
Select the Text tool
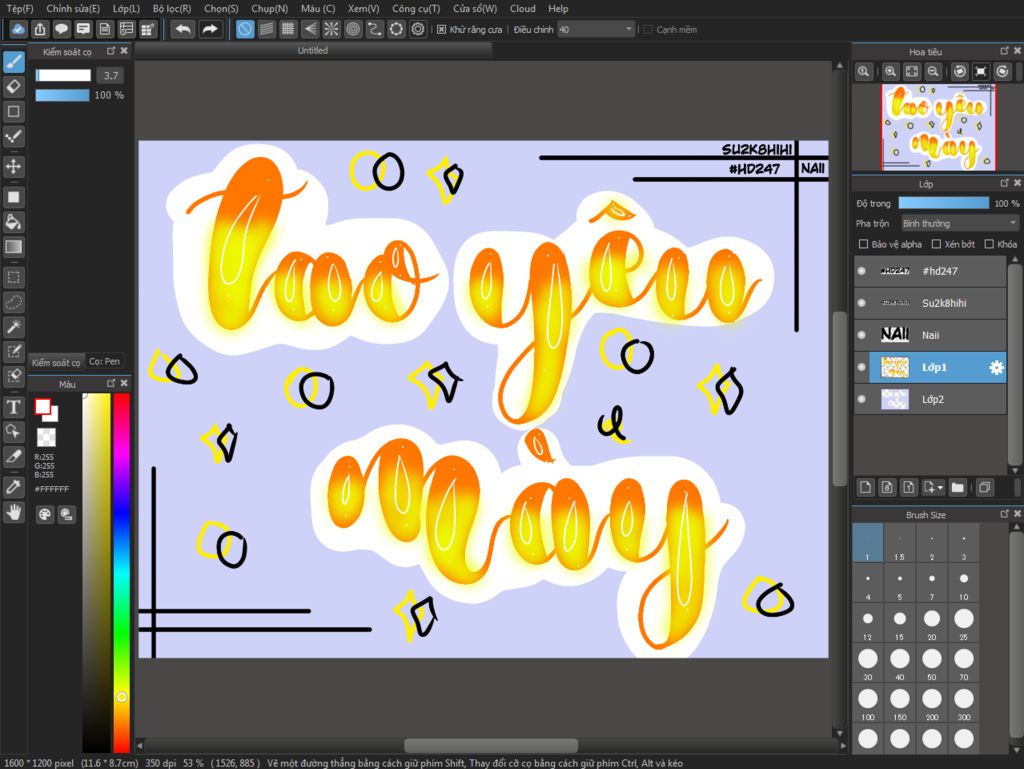pos(14,407)
